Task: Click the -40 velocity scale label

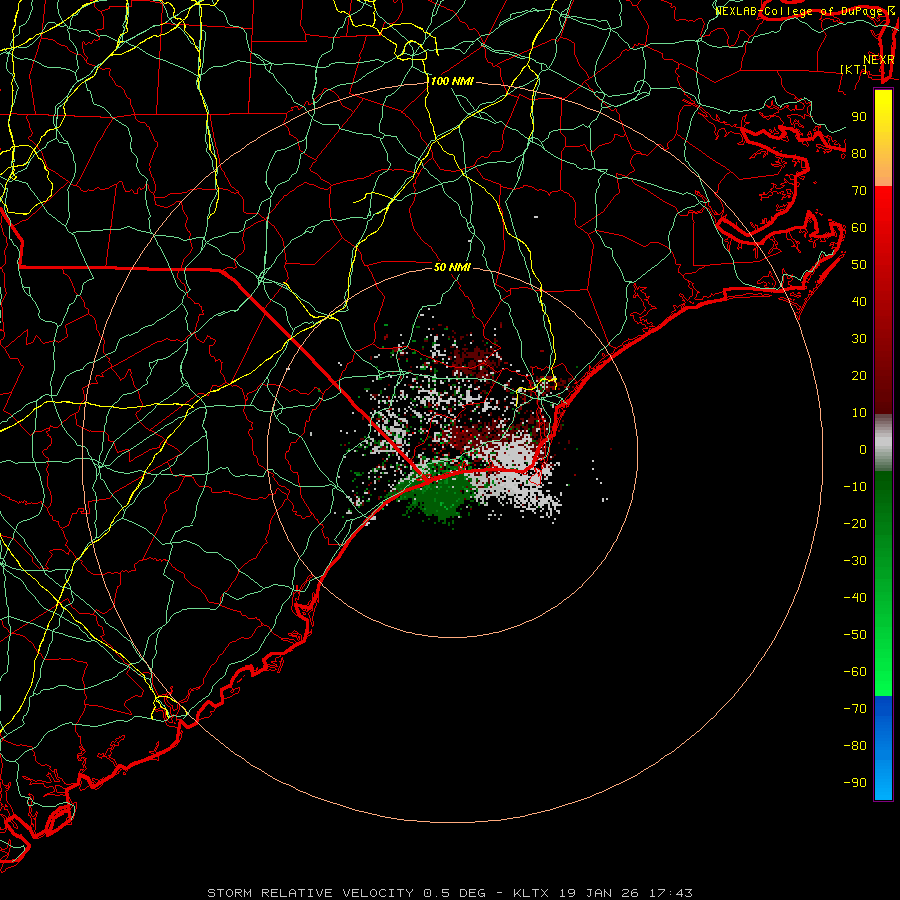Action: click(855, 598)
